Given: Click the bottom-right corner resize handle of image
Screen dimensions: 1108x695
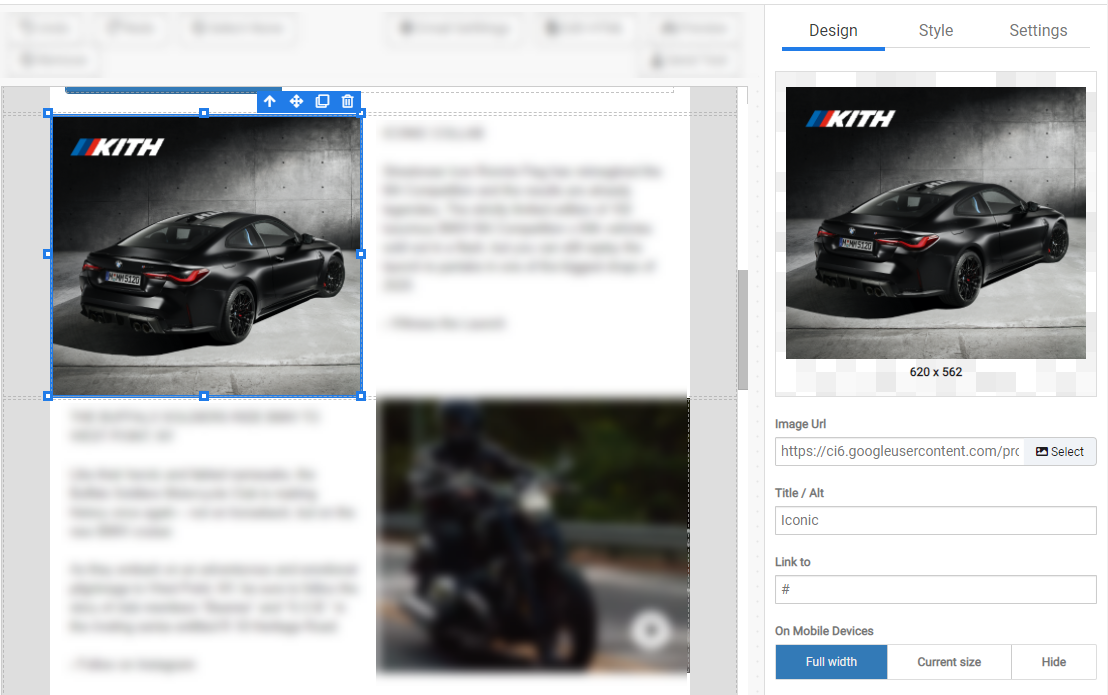Looking at the screenshot, I should point(361,396).
